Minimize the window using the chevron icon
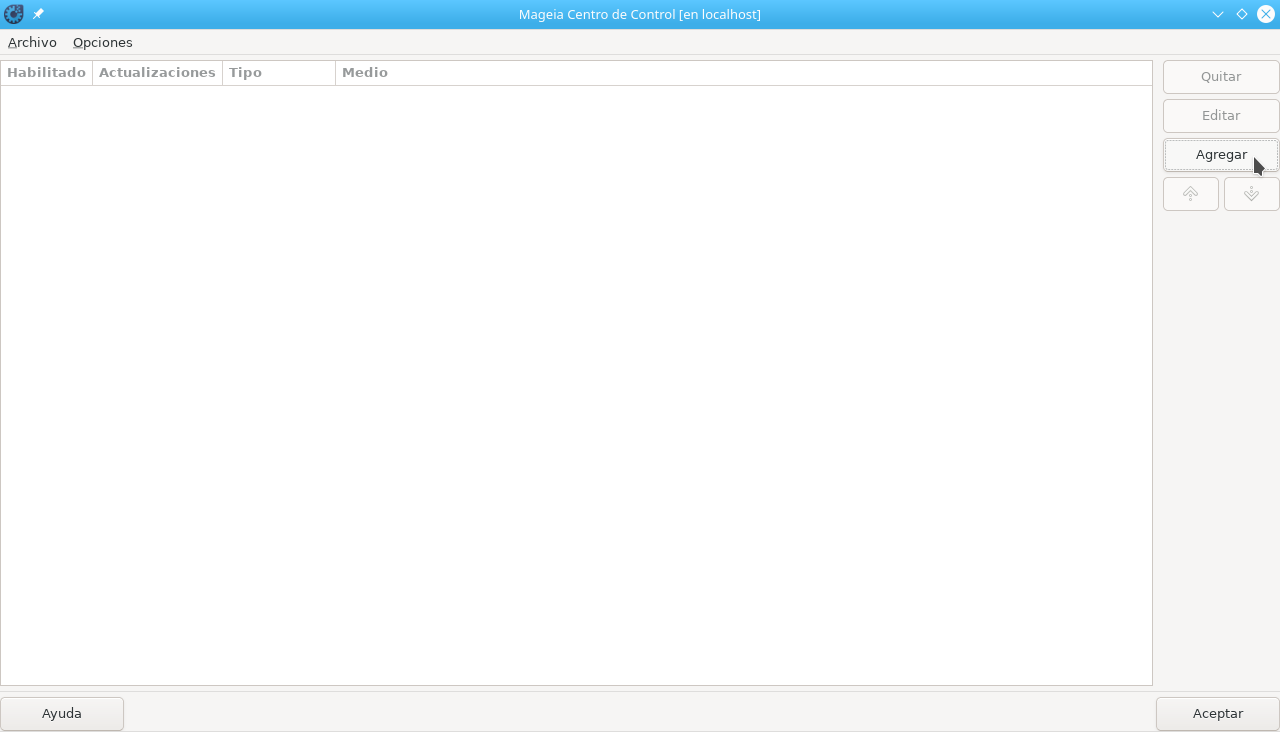Image resolution: width=1280 pixels, height=732 pixels. coord(1218,14)
